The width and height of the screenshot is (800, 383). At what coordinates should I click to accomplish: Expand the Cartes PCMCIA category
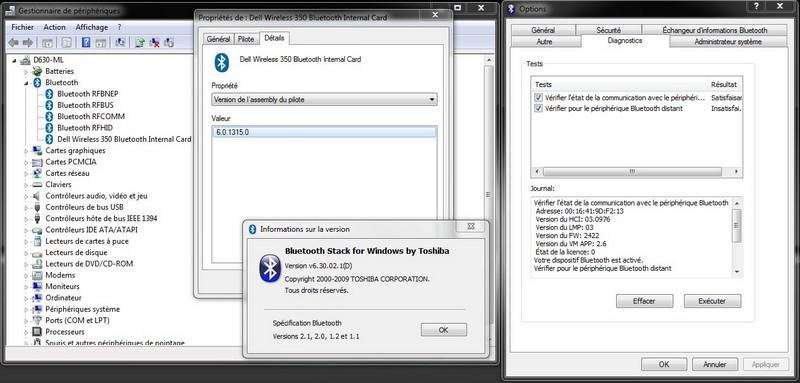click(27, 162)
